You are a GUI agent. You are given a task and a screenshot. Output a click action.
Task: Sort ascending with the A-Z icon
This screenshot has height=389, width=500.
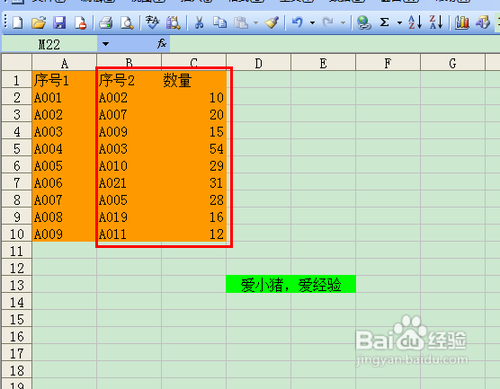tap(415, 23)
